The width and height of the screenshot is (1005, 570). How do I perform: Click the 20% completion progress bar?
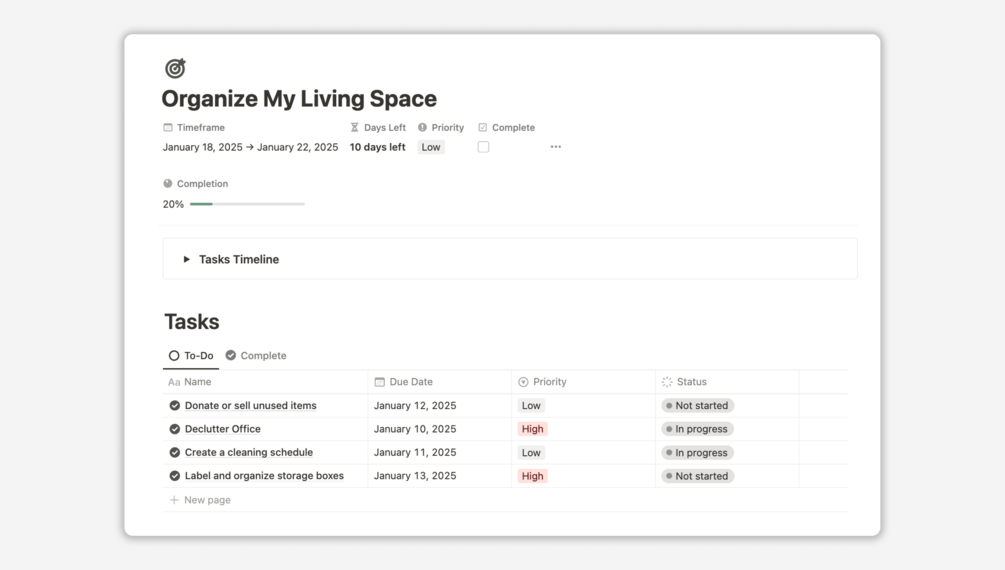click(x=247, y=204)
